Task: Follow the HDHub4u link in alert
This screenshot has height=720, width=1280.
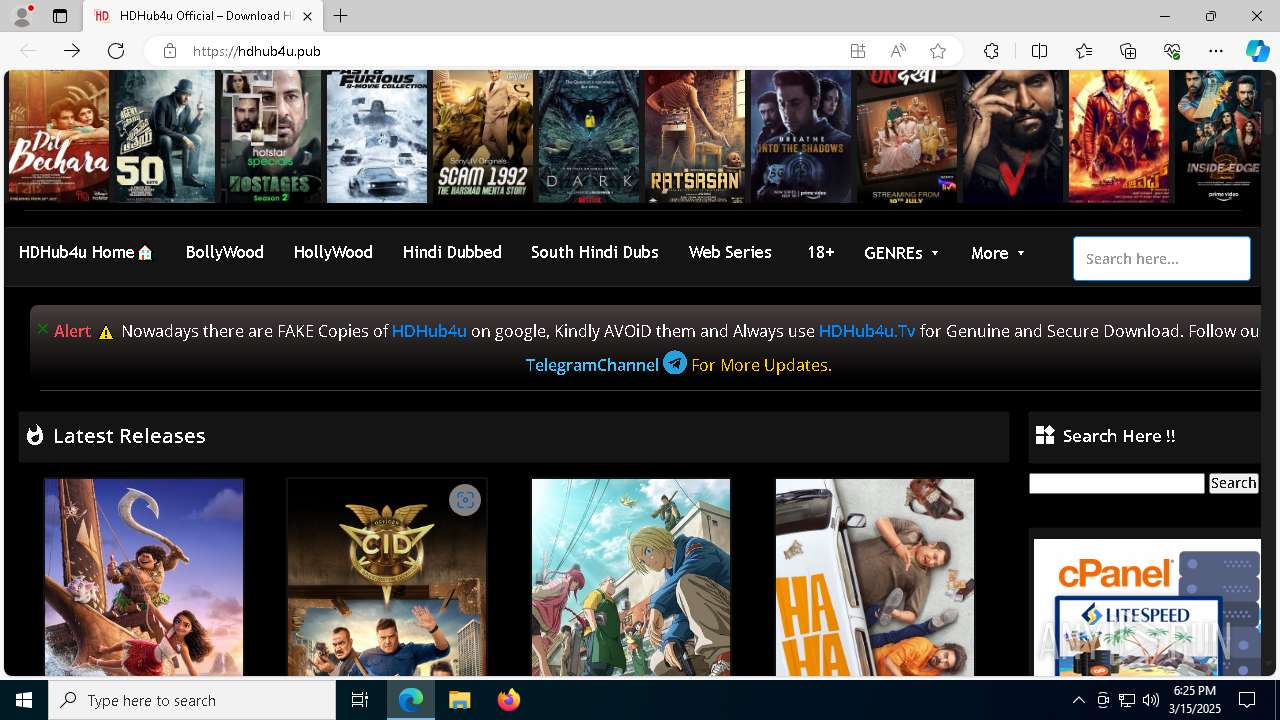Action: tap(429, 331)
